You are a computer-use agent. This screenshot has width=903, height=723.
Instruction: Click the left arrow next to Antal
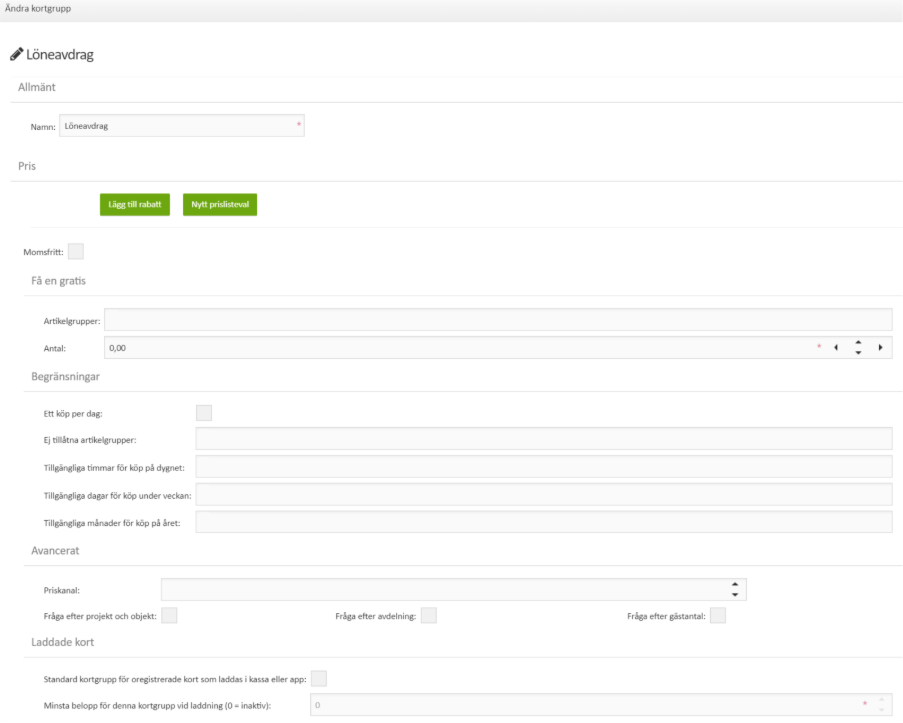pyautogui.click(x=836, y=346)
